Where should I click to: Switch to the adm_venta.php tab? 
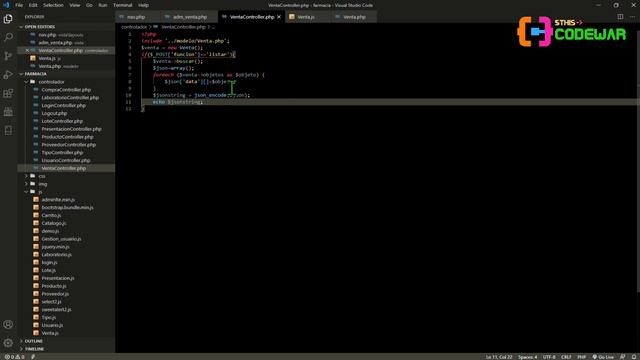pos(189,17)
